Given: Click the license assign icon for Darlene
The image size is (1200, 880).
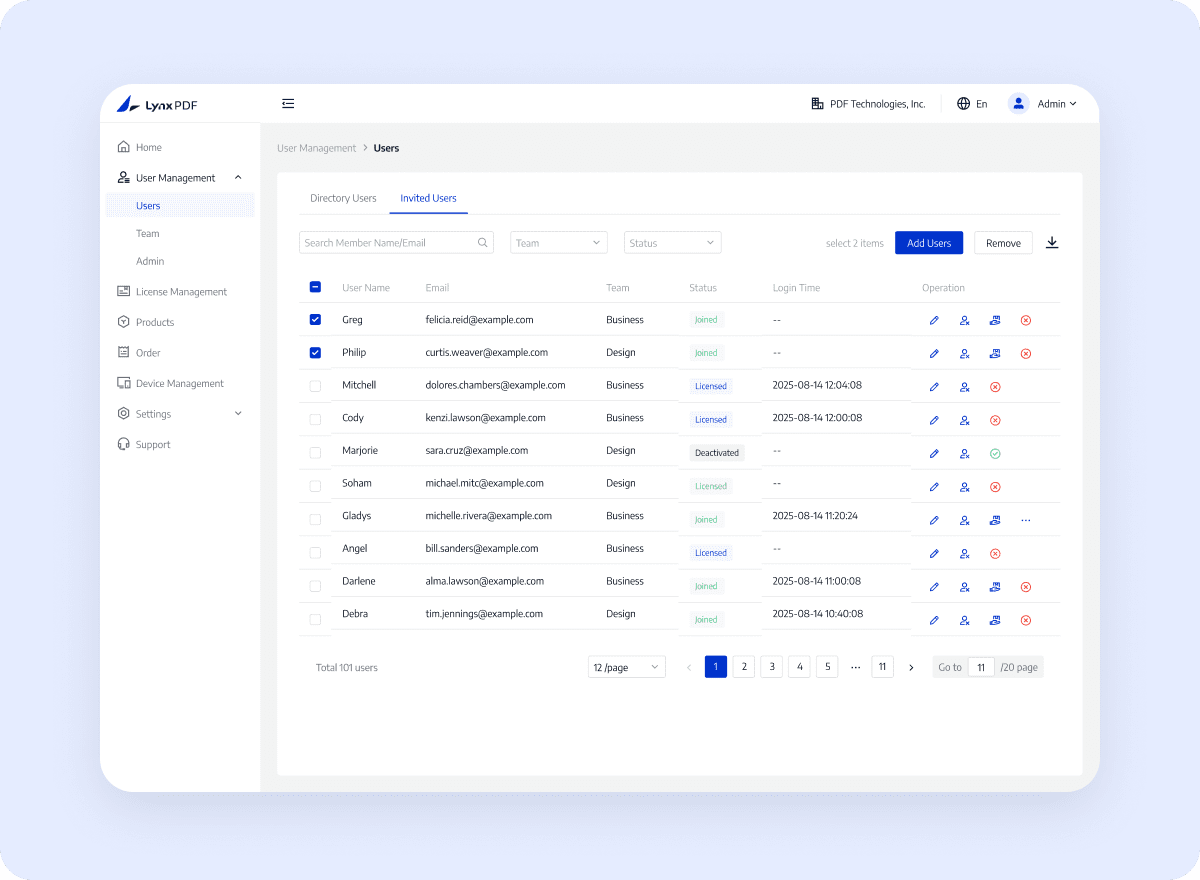Looking at the screenshot, I should [995, 587].
